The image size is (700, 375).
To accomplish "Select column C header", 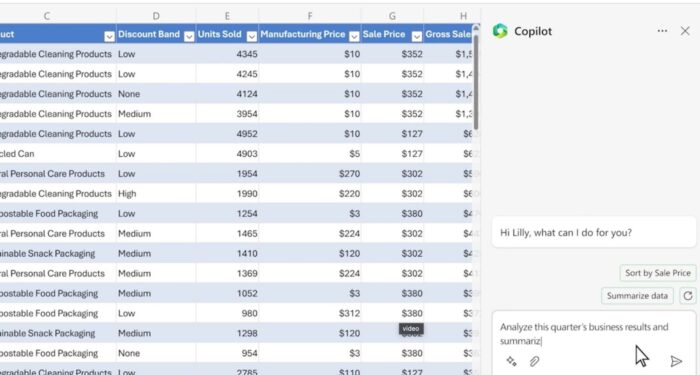I will tap(47, 16).
